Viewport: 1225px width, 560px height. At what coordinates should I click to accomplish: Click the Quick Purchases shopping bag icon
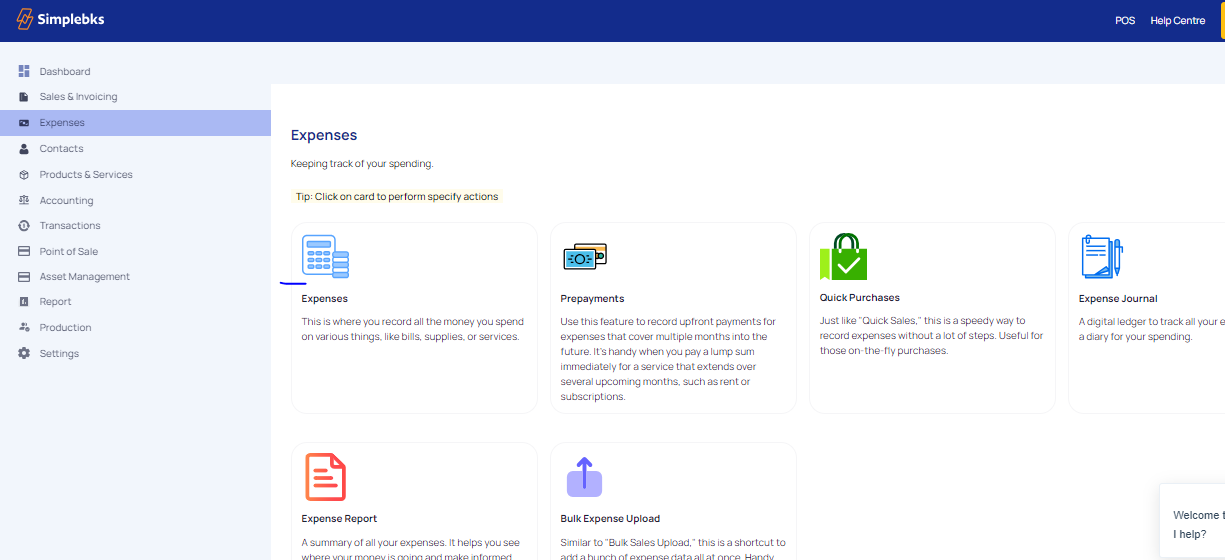coord(843,257)
